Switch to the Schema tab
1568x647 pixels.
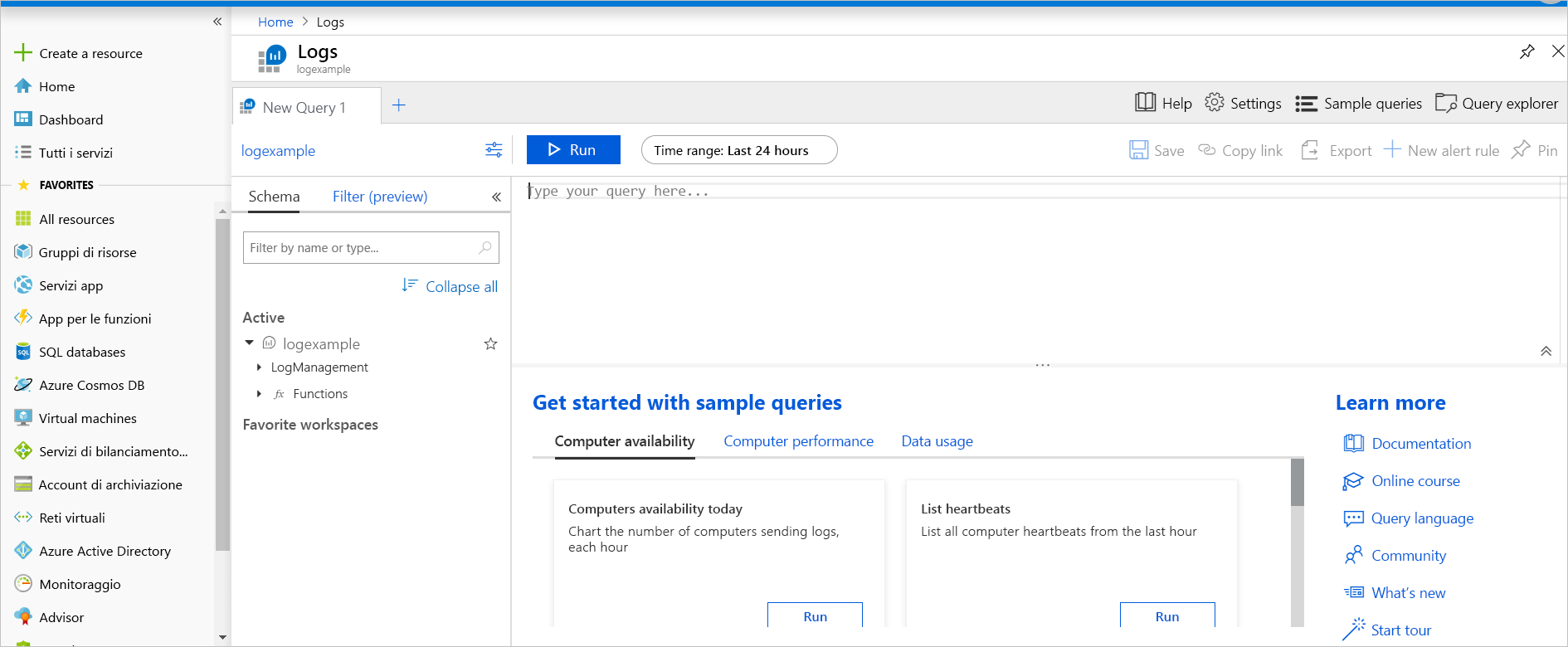point(274,197)
